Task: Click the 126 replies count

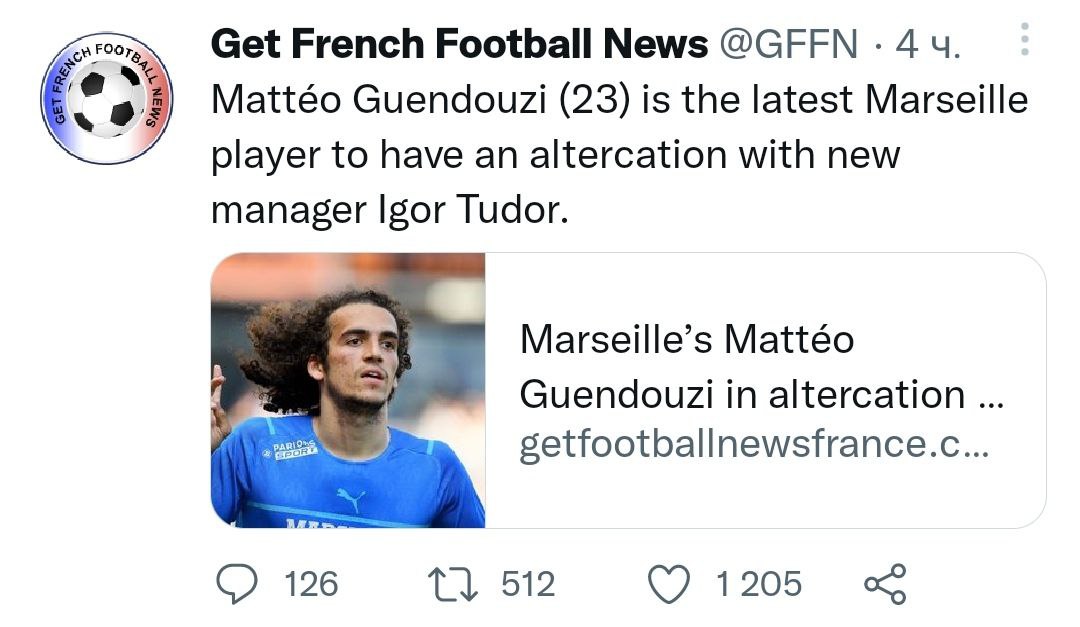Action: [x=311, y=584]
